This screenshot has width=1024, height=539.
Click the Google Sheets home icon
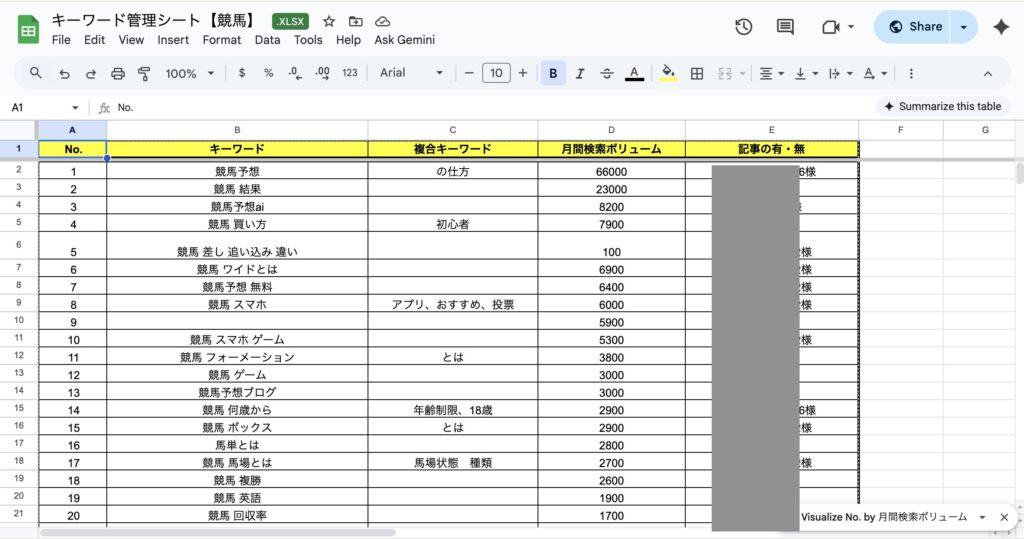pos(28,30)
